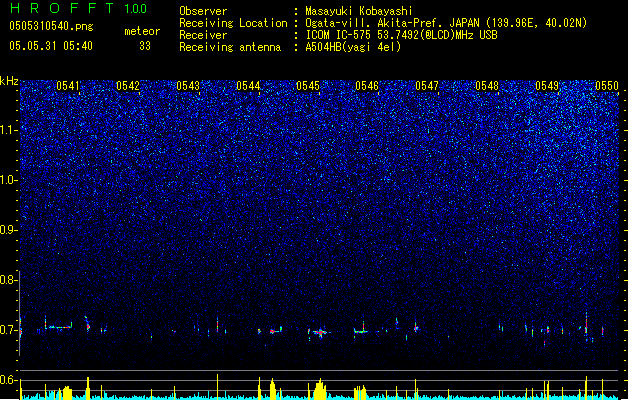Screen dimensions: 629x400
Task: Click the 0546 time marker
Action: tap(367, 86)
